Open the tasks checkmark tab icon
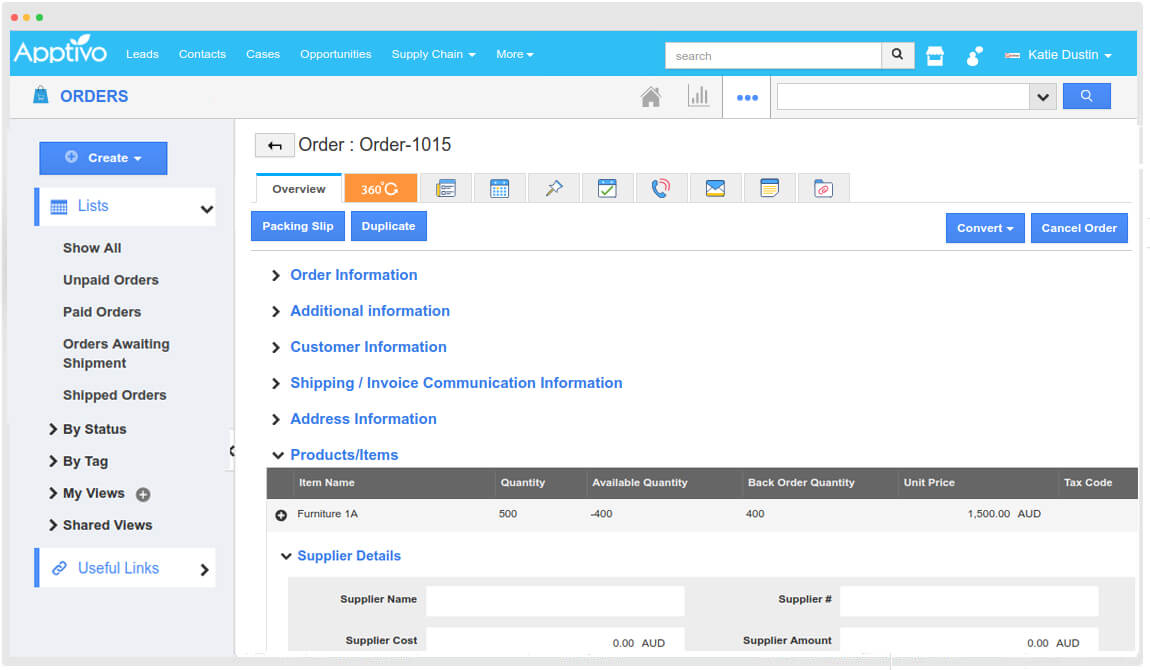Screen dimensions: 1150x670 pos(607,188)
